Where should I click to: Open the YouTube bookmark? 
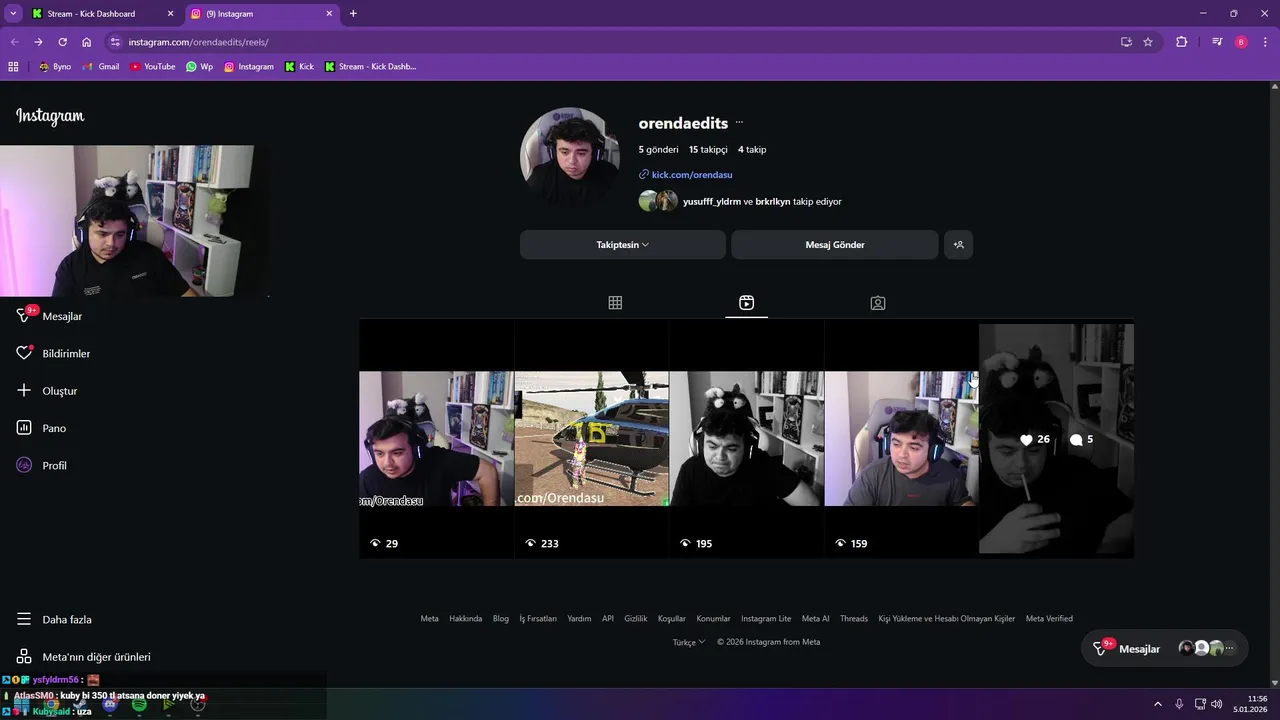coord(152,67)
